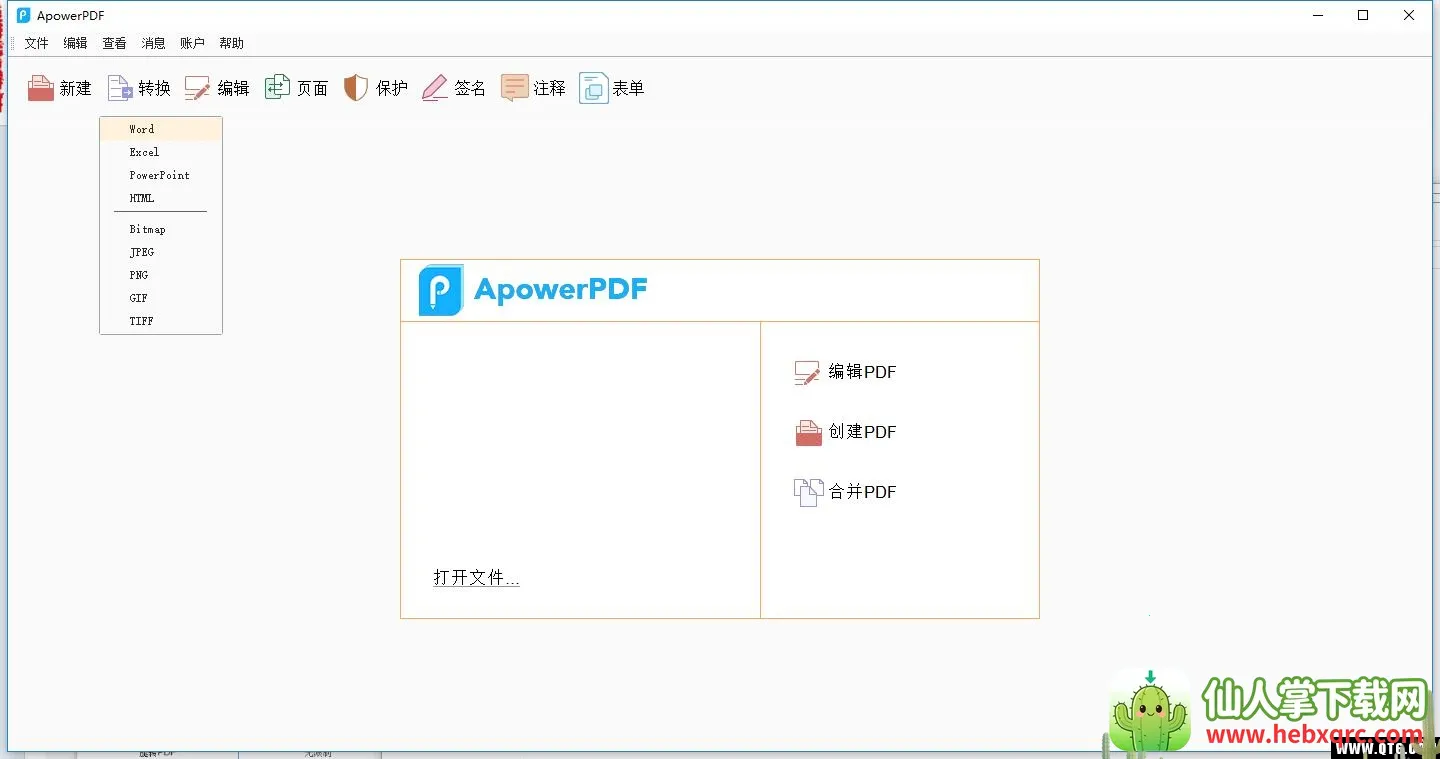Screen dimensions: 1440x759
Task: Click the 新建 (Create) toolbar icon
Action: click(x=41, y=89)
